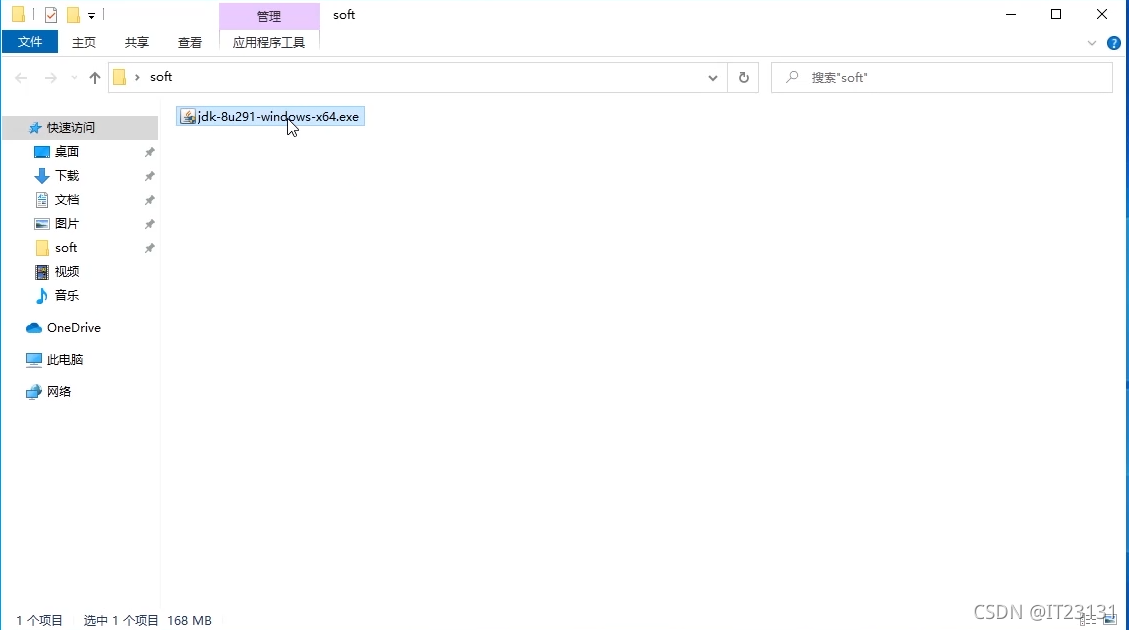The height and width of the screenshot is (630, 1129).
Task: Refresh the soft folder view
Action: 744,78
